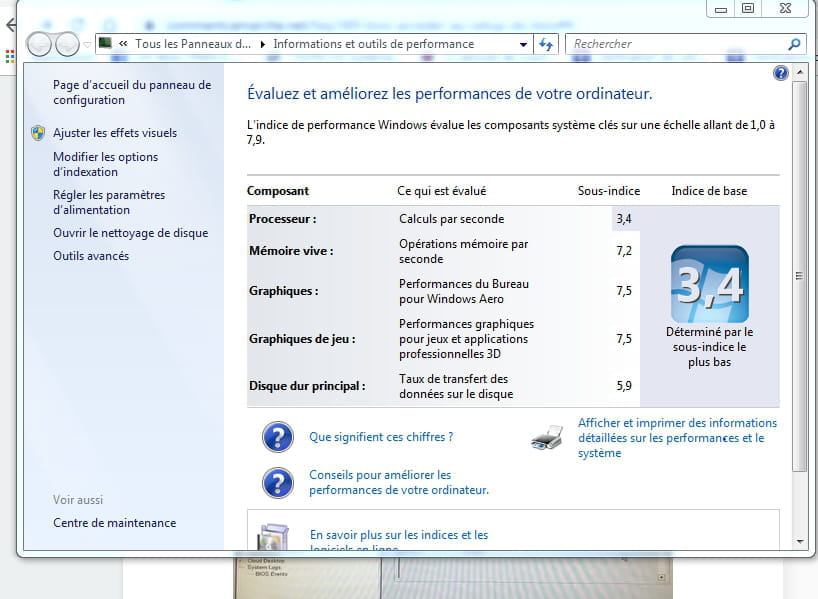Click the forward navigation arrow button
818x599 pixels.
click(67, 44)
